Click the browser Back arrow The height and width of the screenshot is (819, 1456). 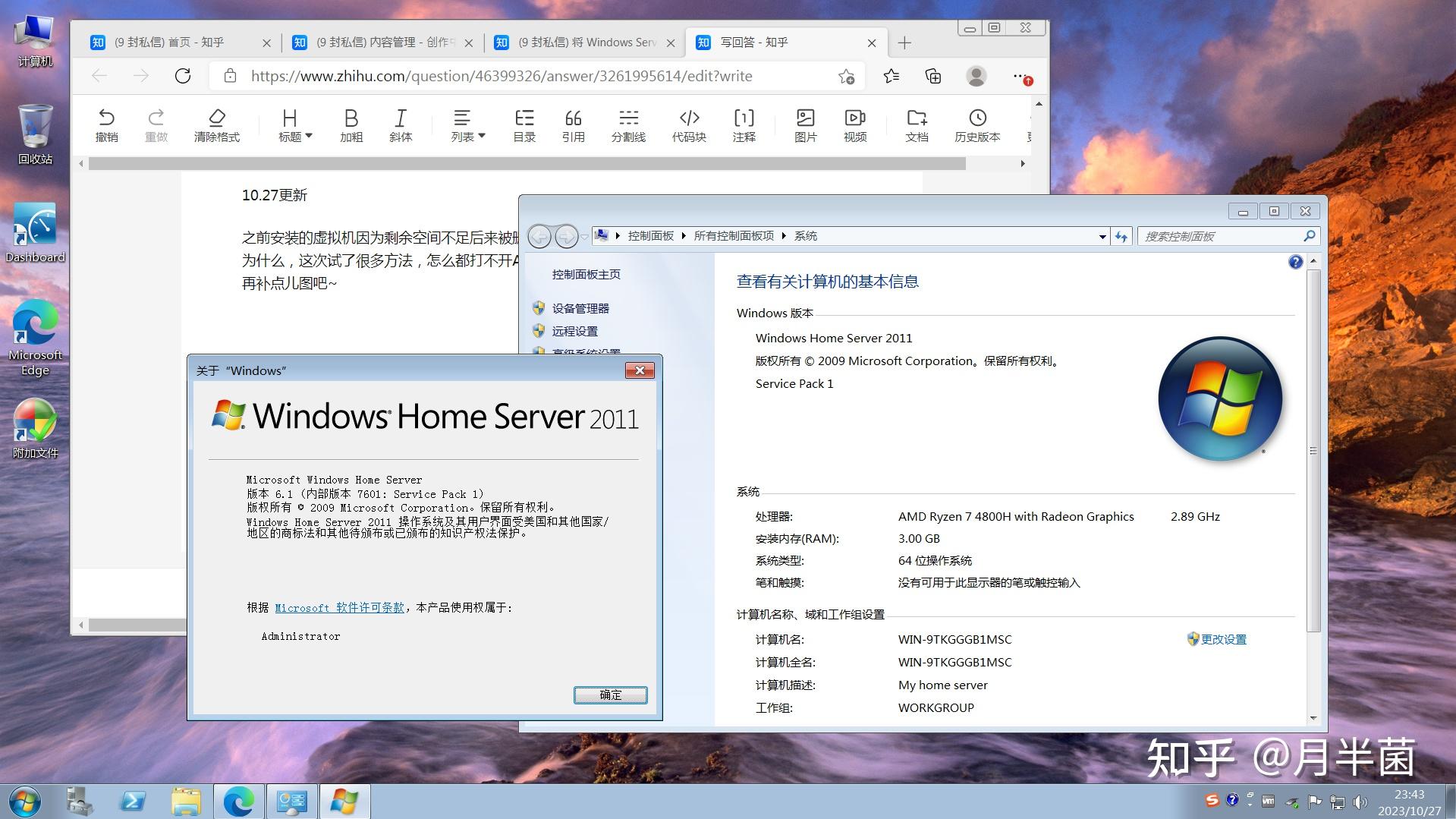(99, 76)
